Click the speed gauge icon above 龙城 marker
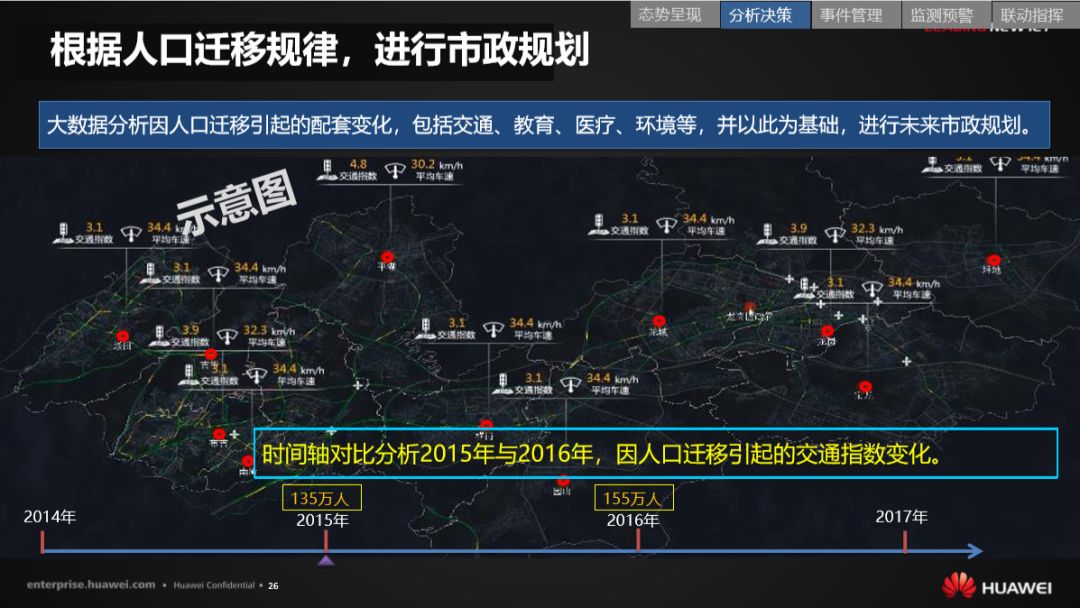 pos(666,225)
